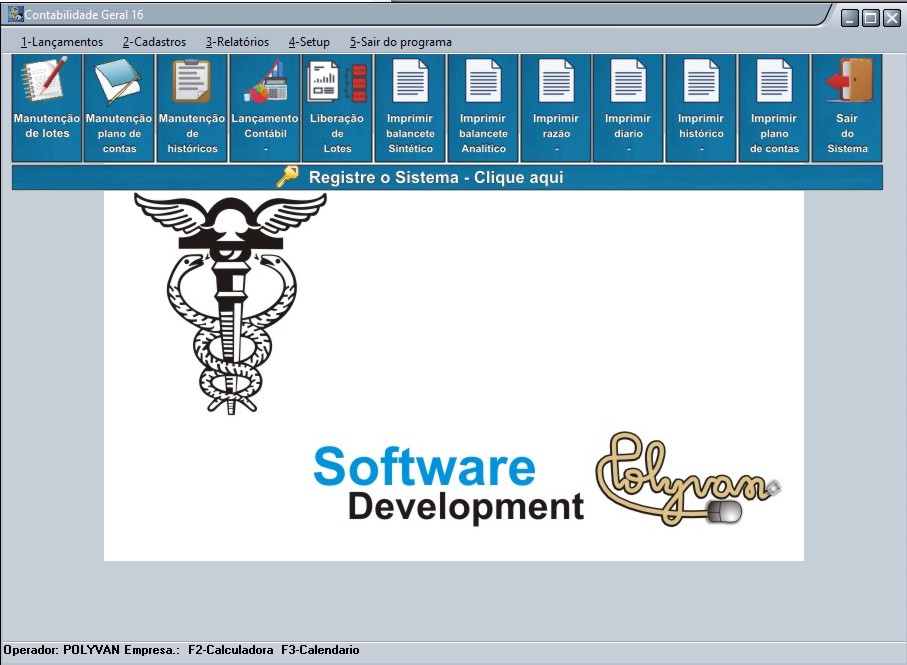
Task: Print the plano de contas
Action: pyautogui.click(x=774, y=108)
